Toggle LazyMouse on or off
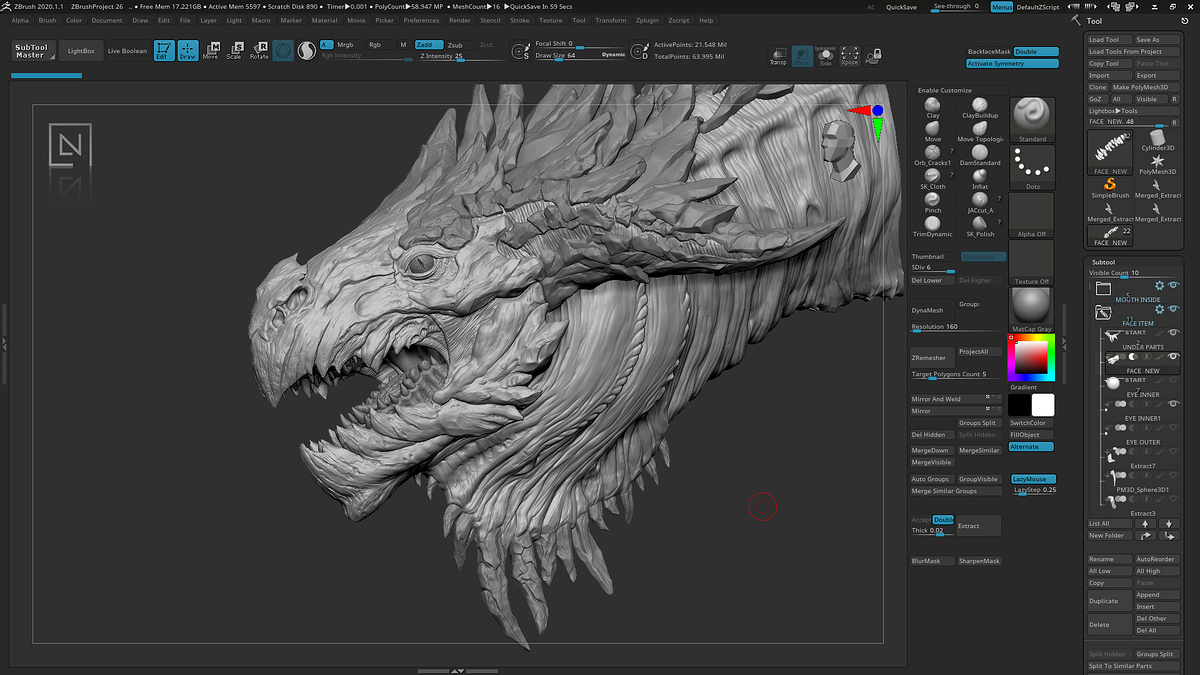 pos(1033,479)
